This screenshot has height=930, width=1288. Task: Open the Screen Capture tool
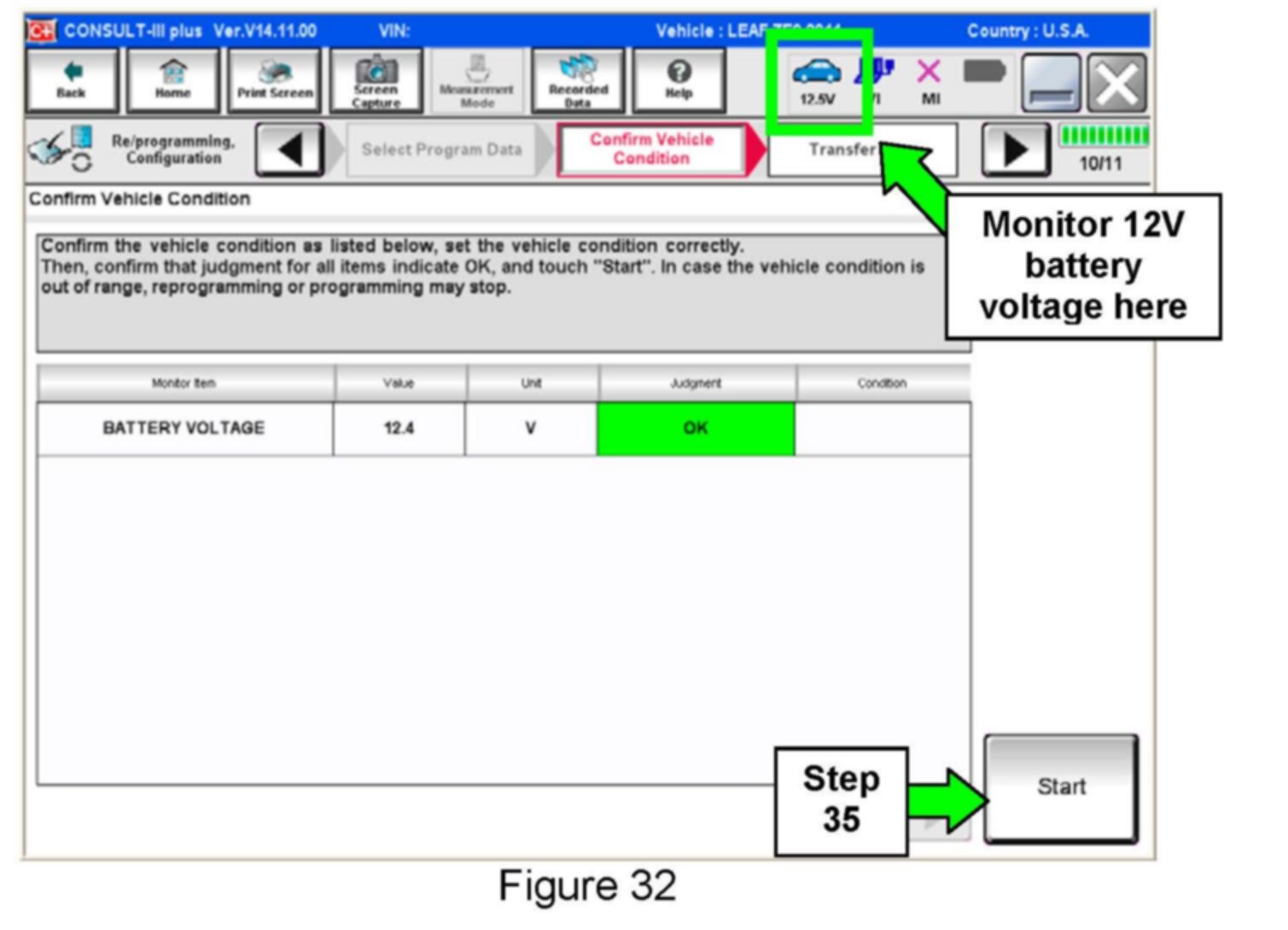click(x=376, y=80)
